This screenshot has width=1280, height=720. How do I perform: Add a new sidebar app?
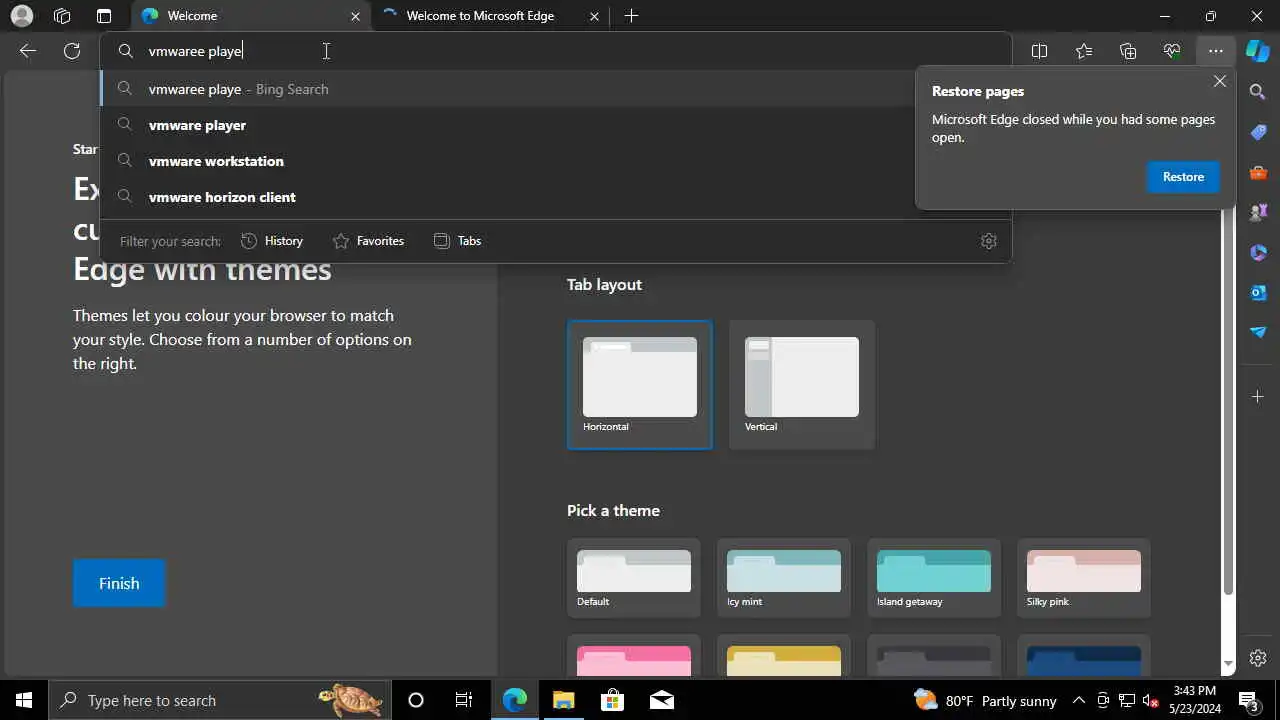click(x=1258, y=397)
